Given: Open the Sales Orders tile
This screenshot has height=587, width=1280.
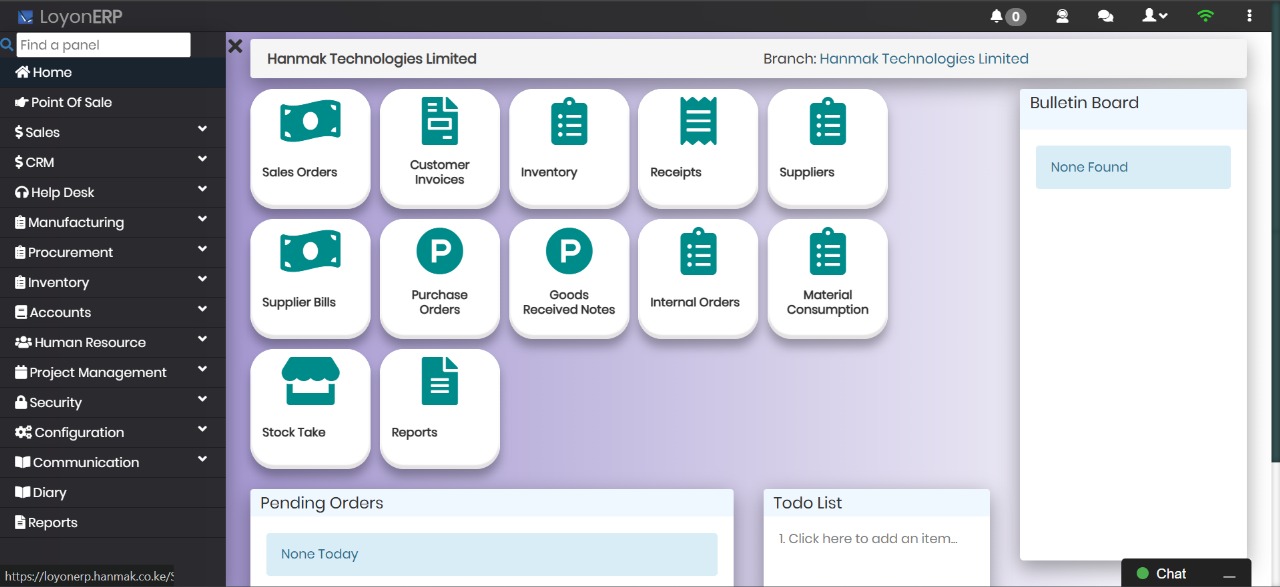Looking at the screenshot, I should point(310,147).
